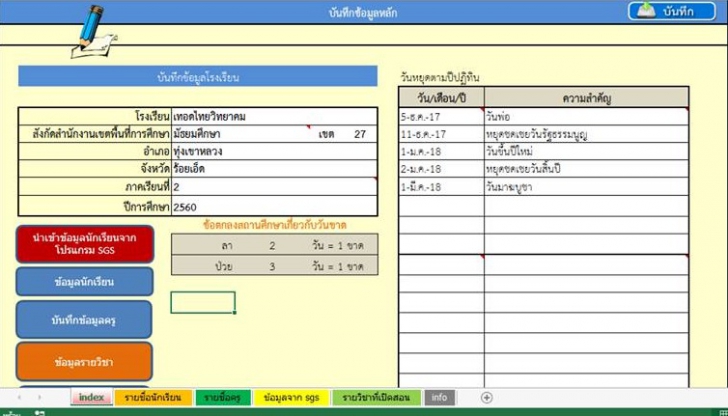Viewport: 728px width, 416px height.
Task: Switch to the index sheet tab
Action: coord(92,397)
